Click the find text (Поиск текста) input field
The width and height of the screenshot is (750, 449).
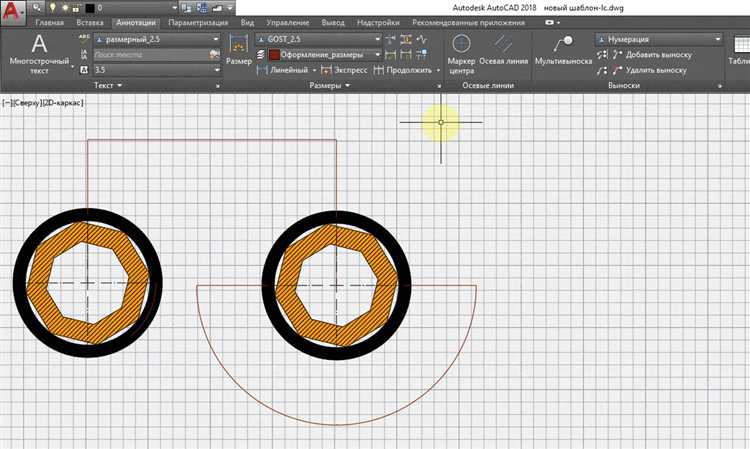click(151, 55)
